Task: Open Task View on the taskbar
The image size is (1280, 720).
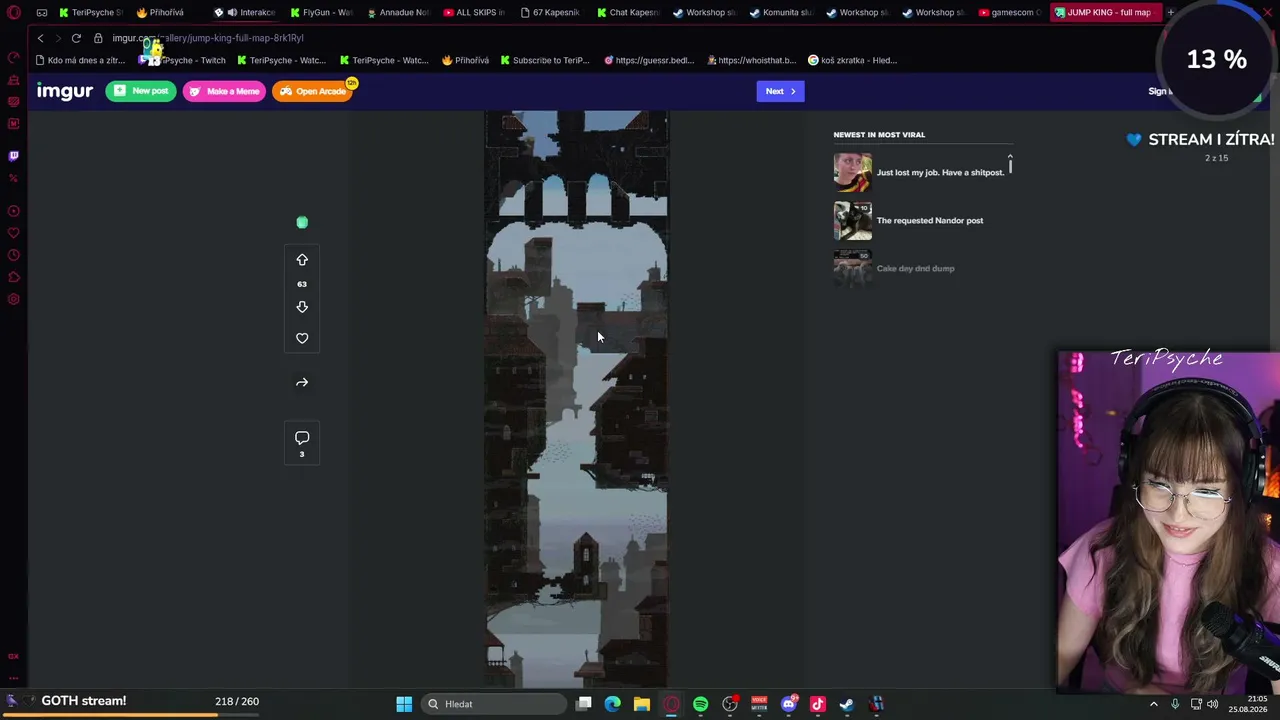Action: point(584,704)
